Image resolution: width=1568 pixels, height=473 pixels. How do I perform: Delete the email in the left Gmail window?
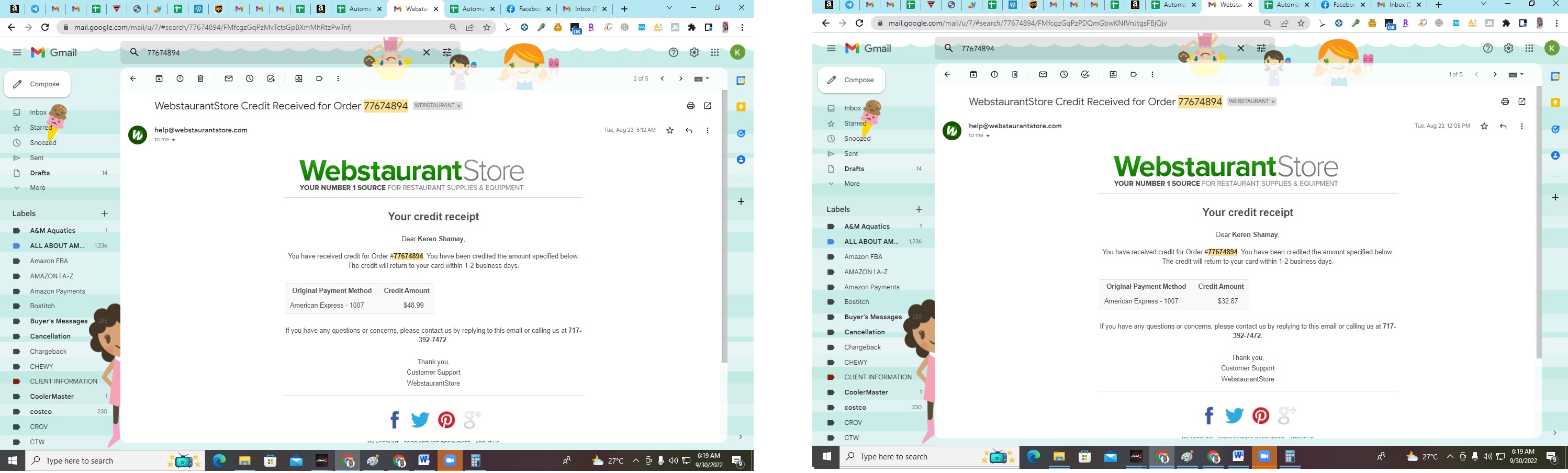point(200,78)
